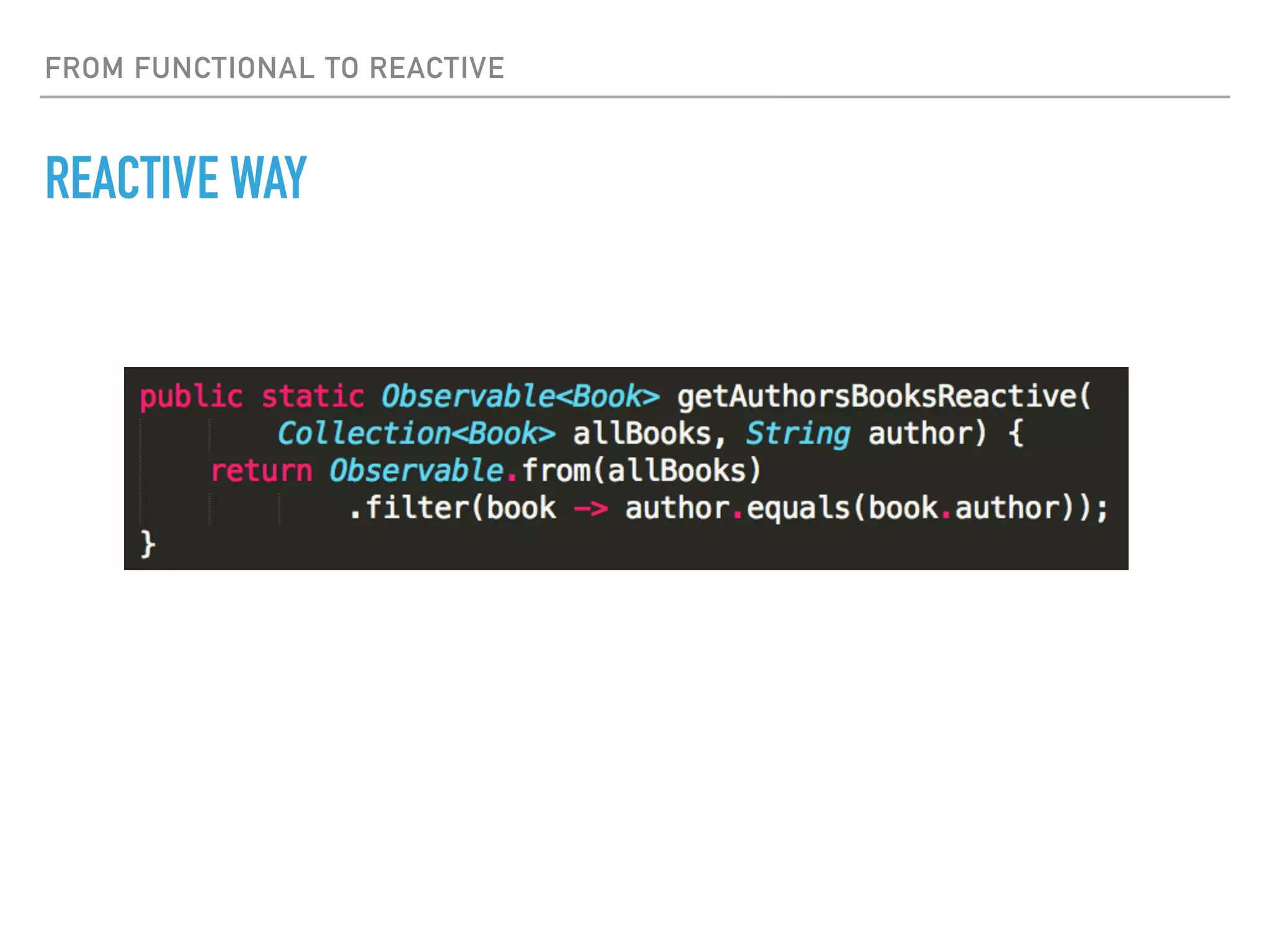Click 'allBooks,' parameter name in second line
Screen dimensions: 1270x952
pyautogui.click(x=649, y=434)
